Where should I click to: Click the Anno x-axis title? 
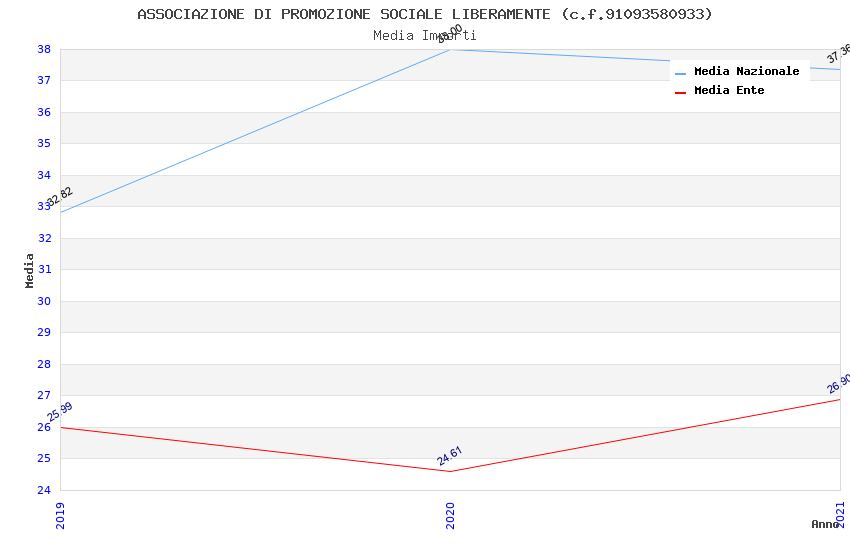tap(825, 524)
